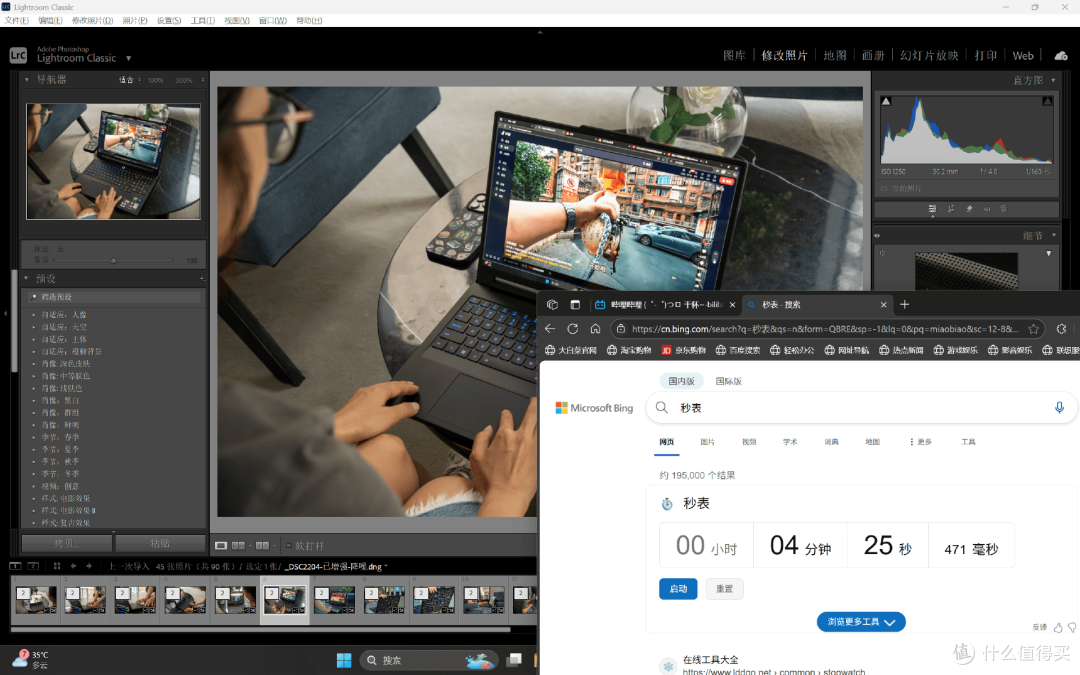1080x675 pixels.
Task: Switch to loupe view icon in toolbar
Action: 221,546
